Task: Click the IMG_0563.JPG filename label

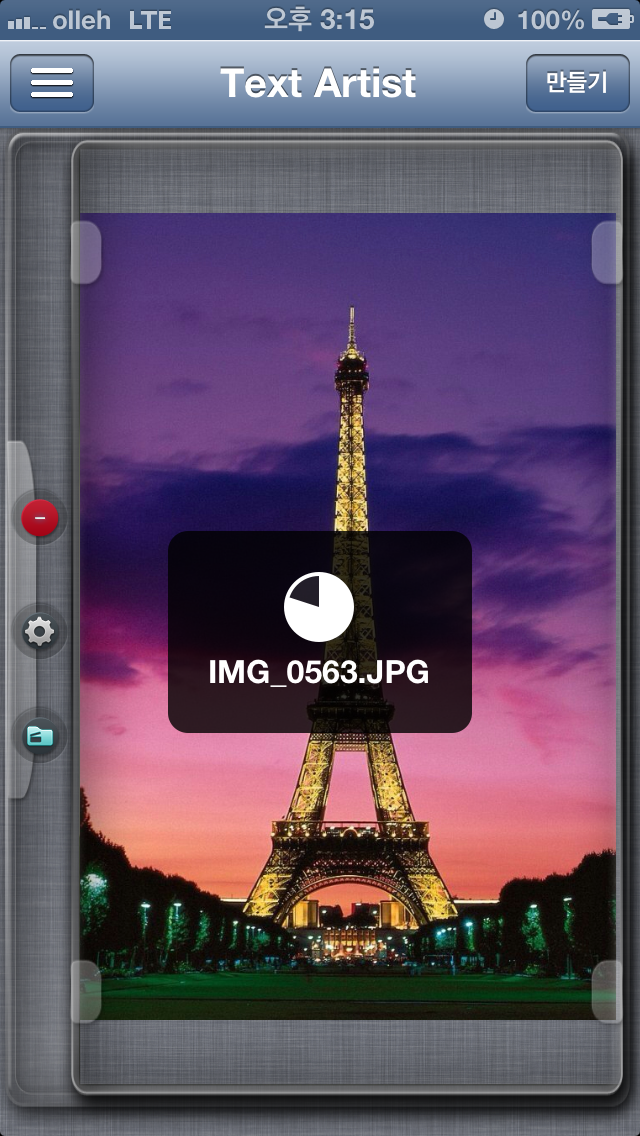Action: (319, 673)
